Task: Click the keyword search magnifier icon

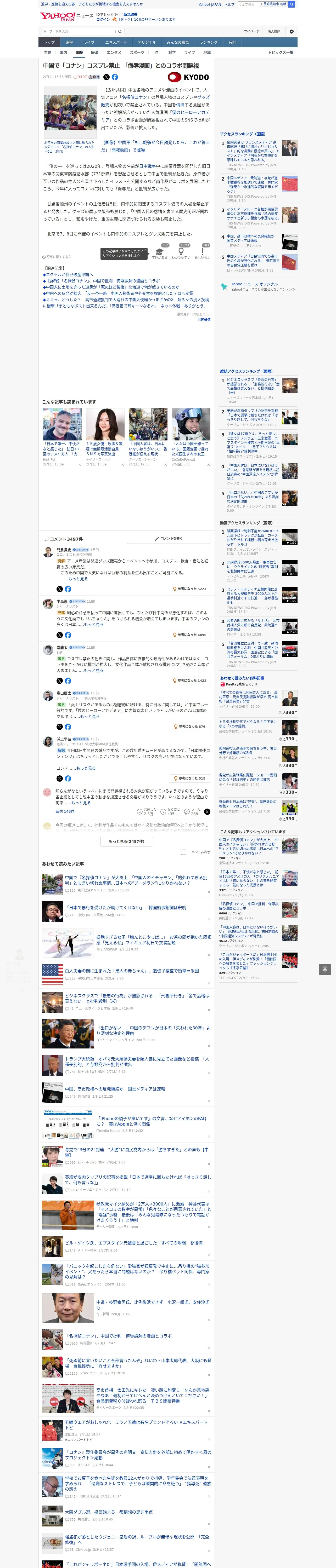Action: [120, 31]
